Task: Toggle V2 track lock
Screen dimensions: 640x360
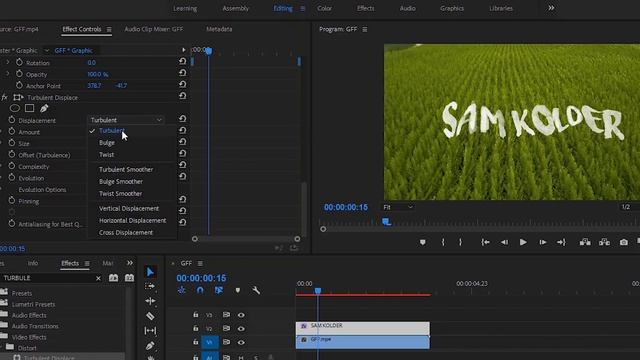Action: 196,328
